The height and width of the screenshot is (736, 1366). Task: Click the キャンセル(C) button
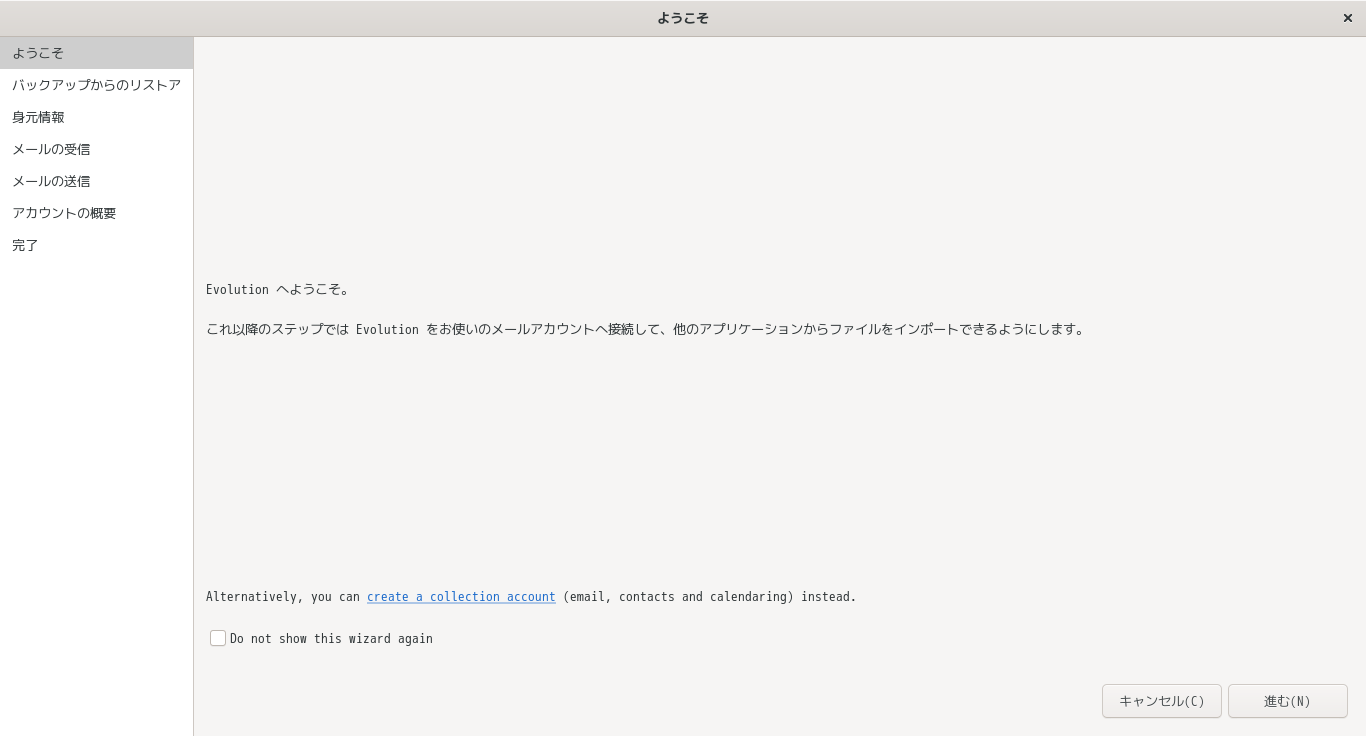(x=1162, y=701)
